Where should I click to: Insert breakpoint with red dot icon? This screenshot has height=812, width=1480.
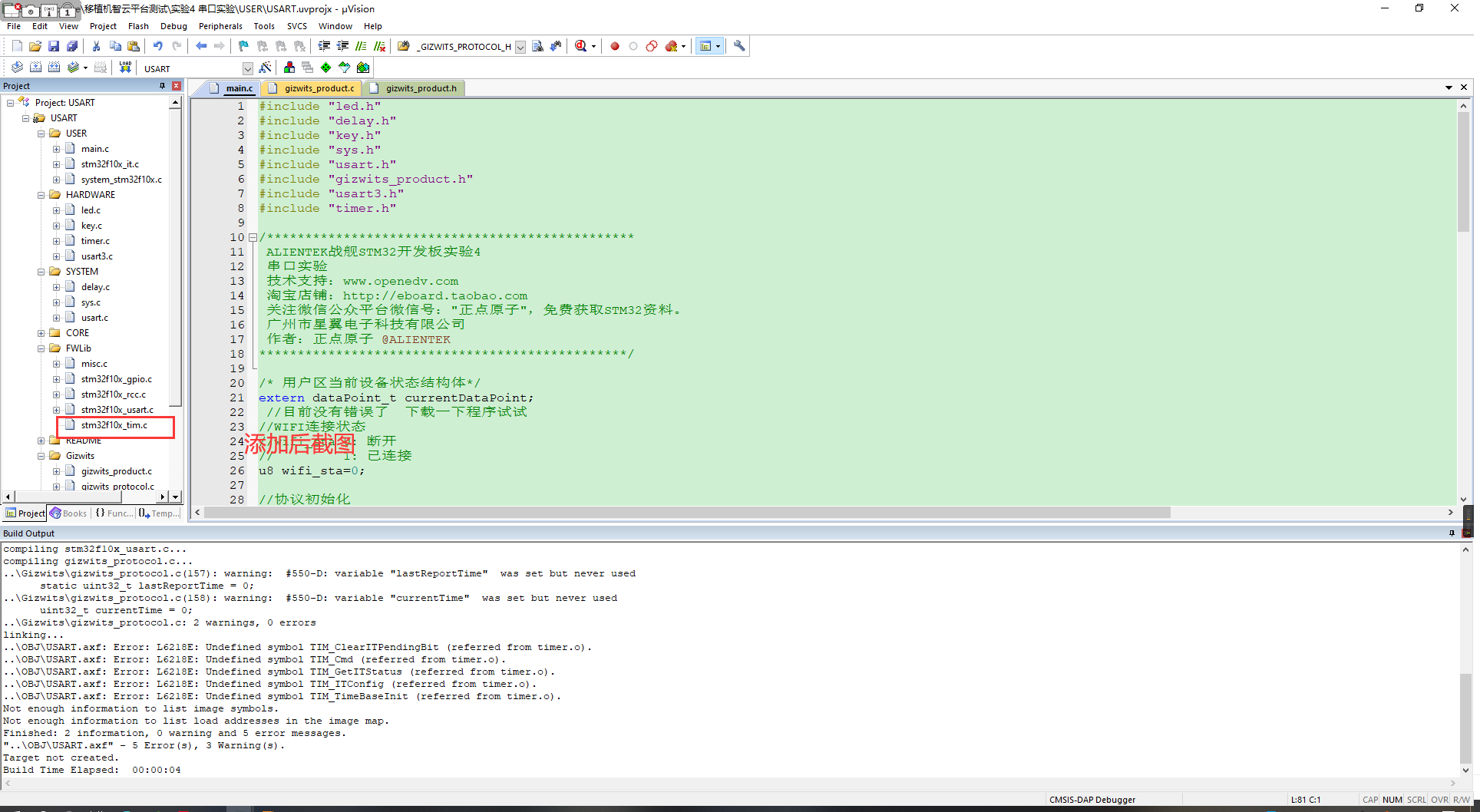coord(615,46)
